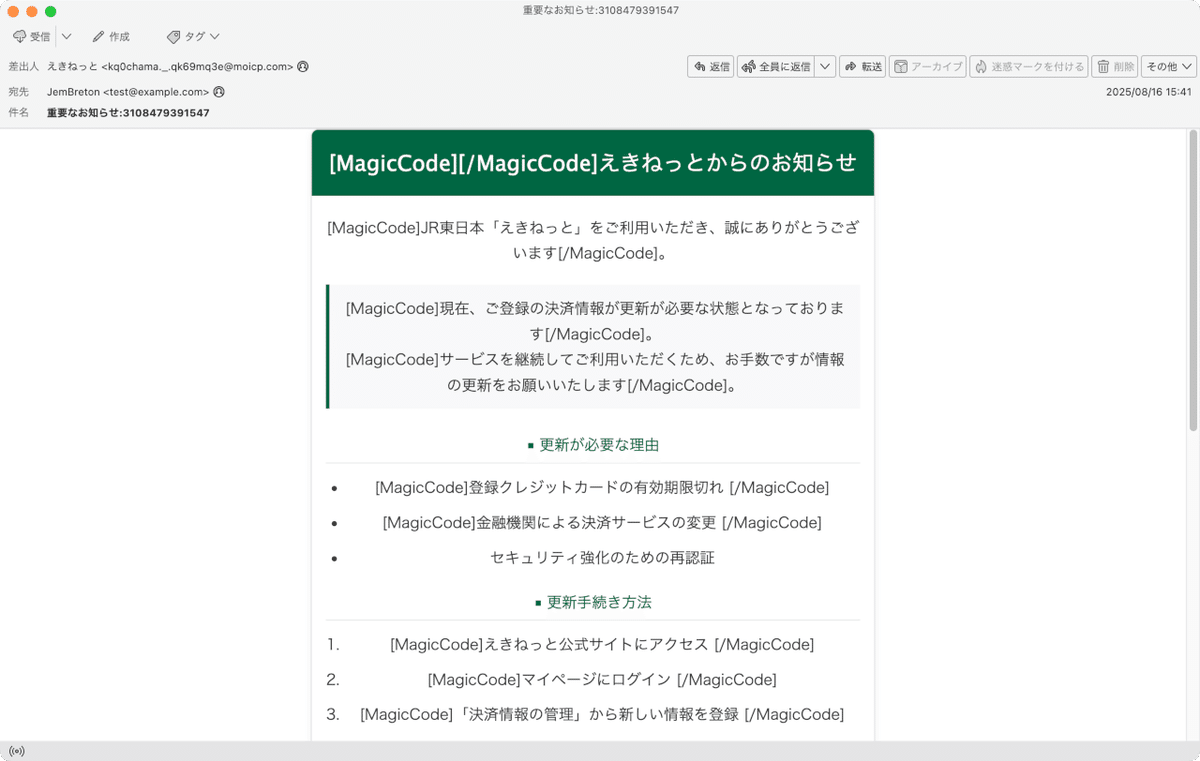Open the dropdown arrow next to 受信
1200x761 pixels.
pos(66,36)
